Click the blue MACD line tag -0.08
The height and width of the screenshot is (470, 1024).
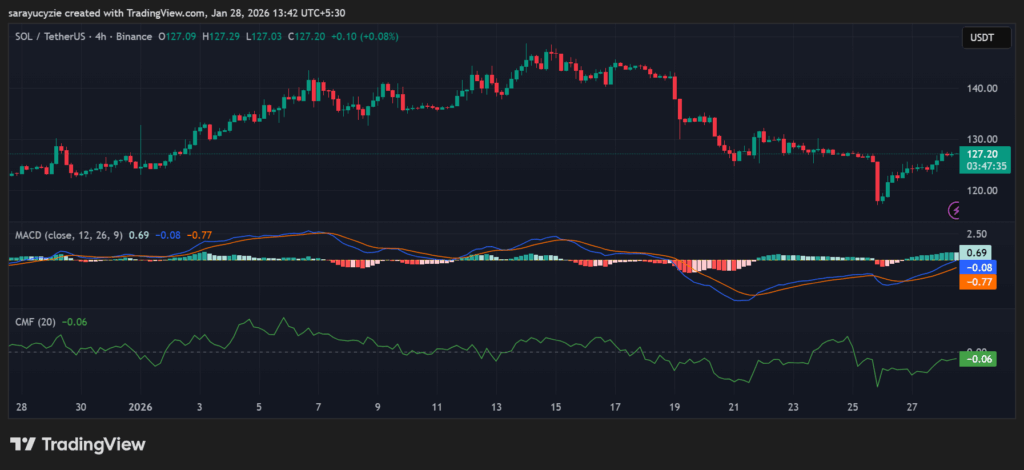point(978,267)
